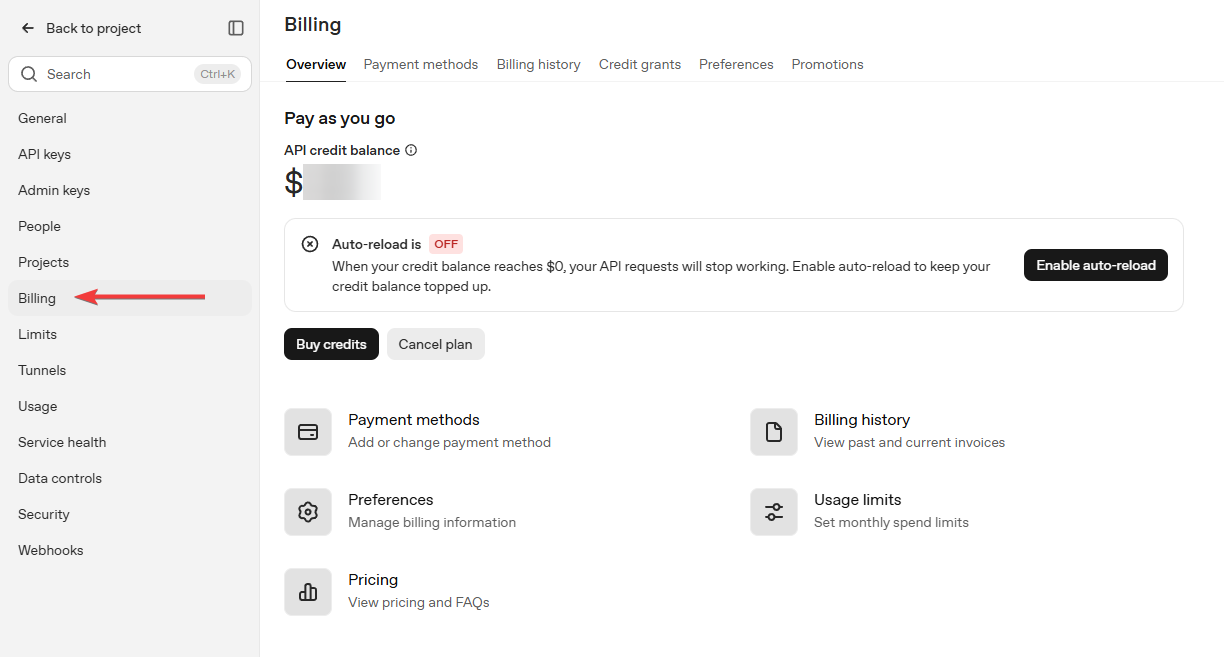Focus the Search input field
Image resolution: width=1224 pixels, height=657 pixels.
pos(130,74)
